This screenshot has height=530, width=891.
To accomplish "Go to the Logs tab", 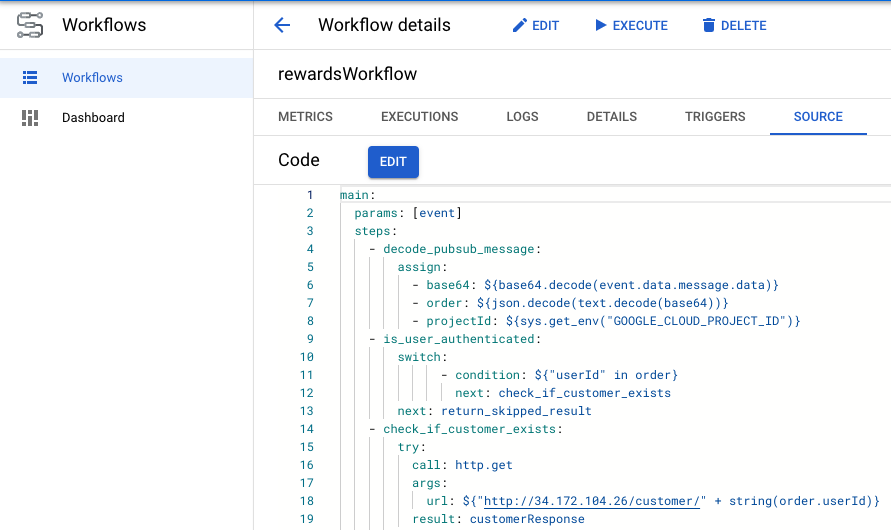I will [x=522, y=116].
